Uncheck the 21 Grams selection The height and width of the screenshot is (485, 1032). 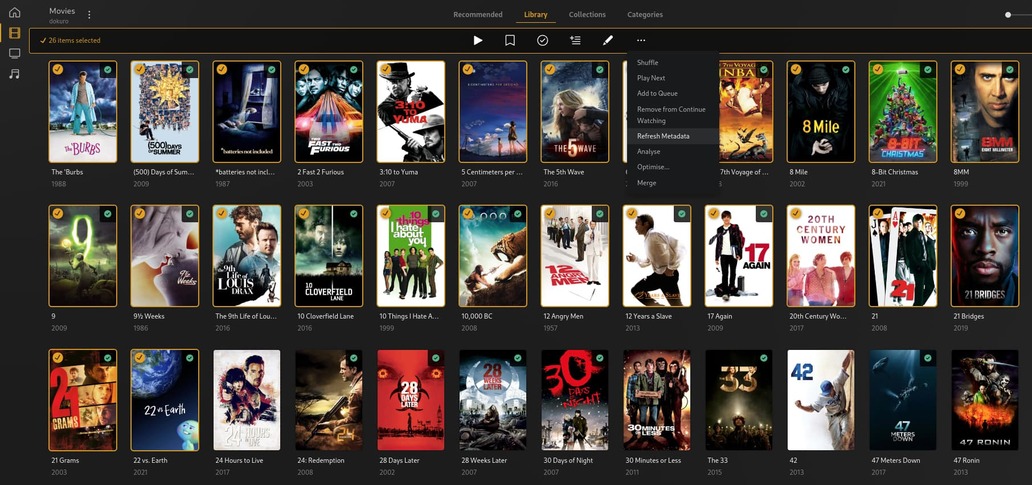(58, 357)
